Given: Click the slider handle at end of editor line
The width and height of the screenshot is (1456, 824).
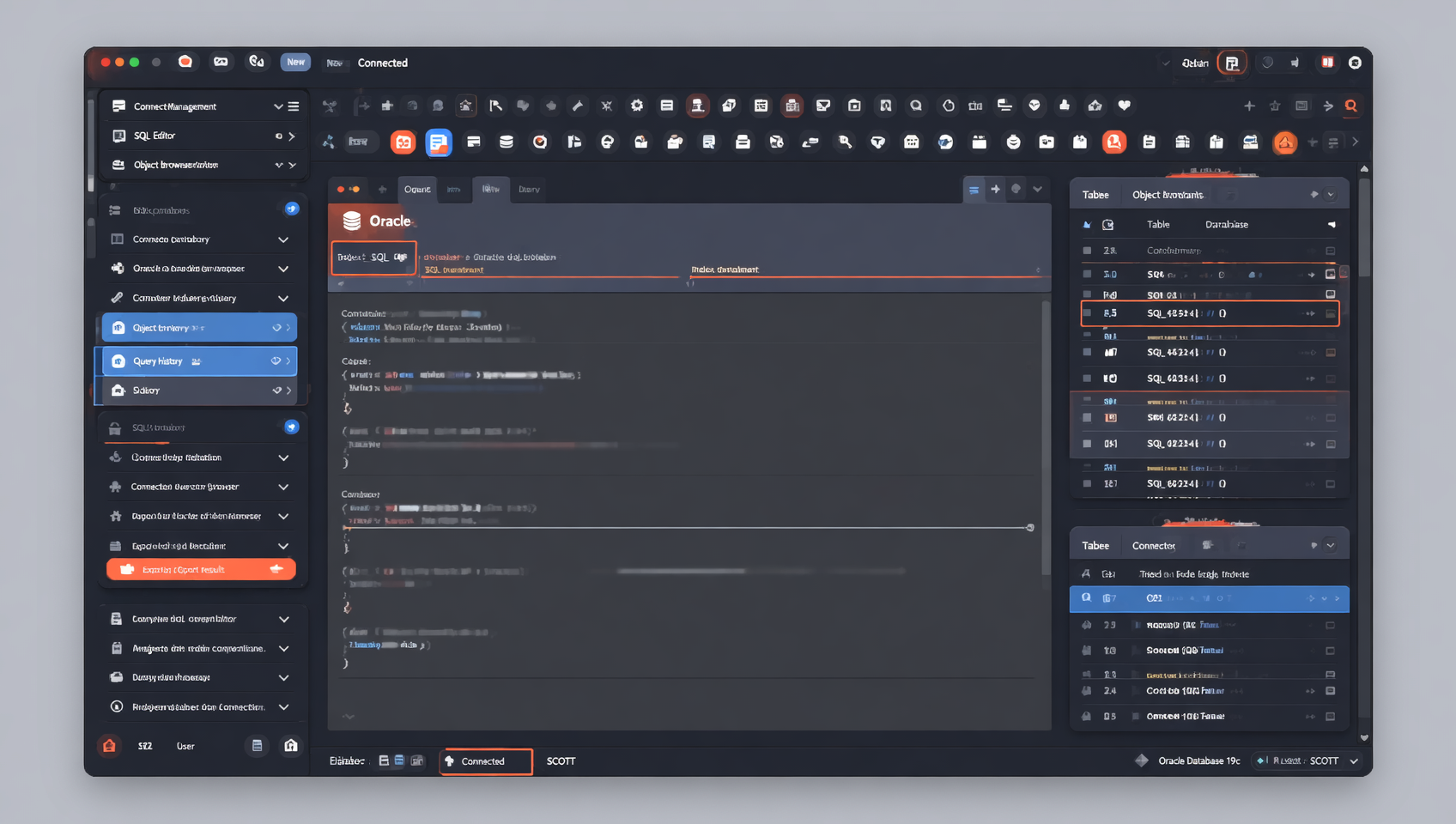Looking at the screenshot, I should click(1030, 528).
